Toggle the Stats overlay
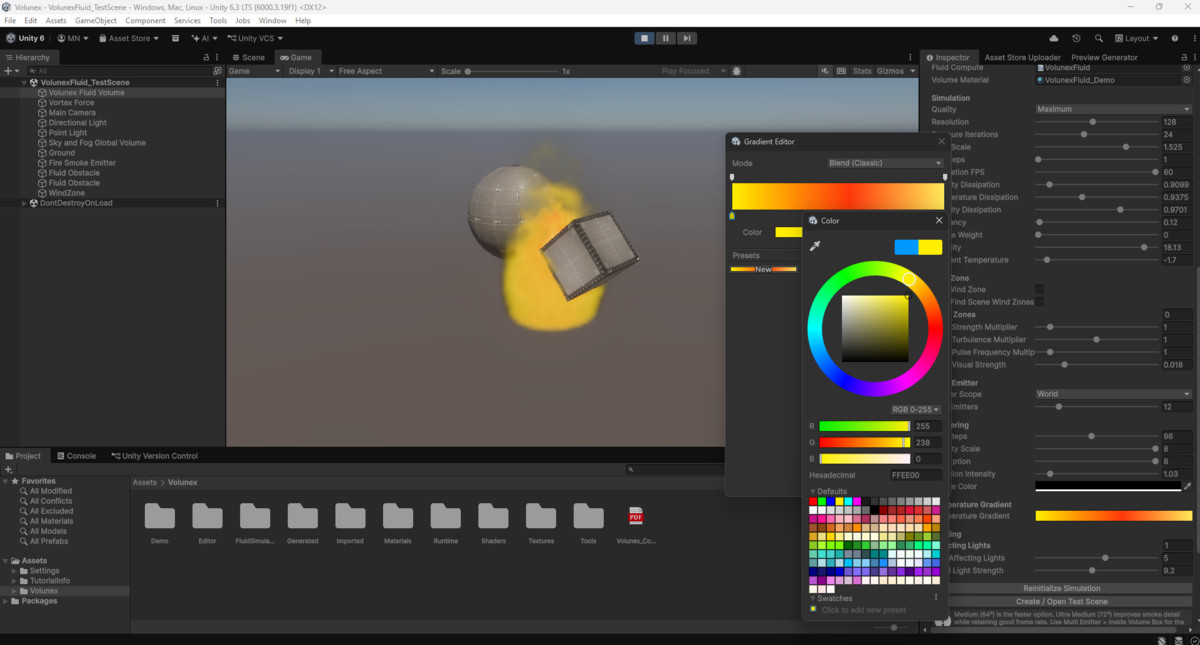Viewport: 1200px width, 645px height. click(862, 71)
